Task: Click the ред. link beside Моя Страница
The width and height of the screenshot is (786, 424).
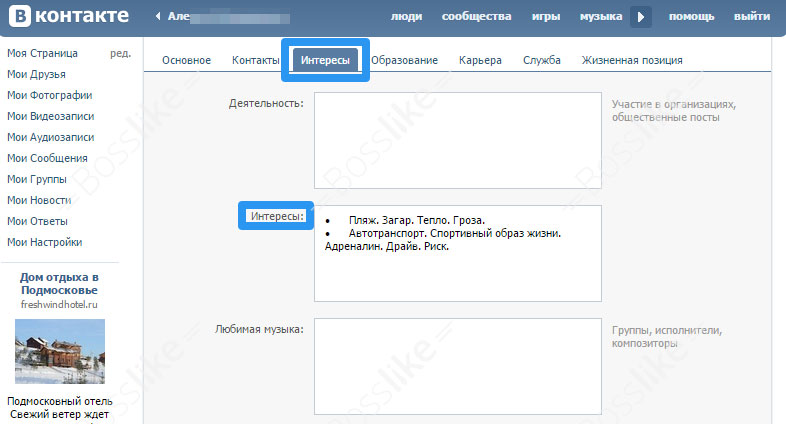Action: [120, 53]
